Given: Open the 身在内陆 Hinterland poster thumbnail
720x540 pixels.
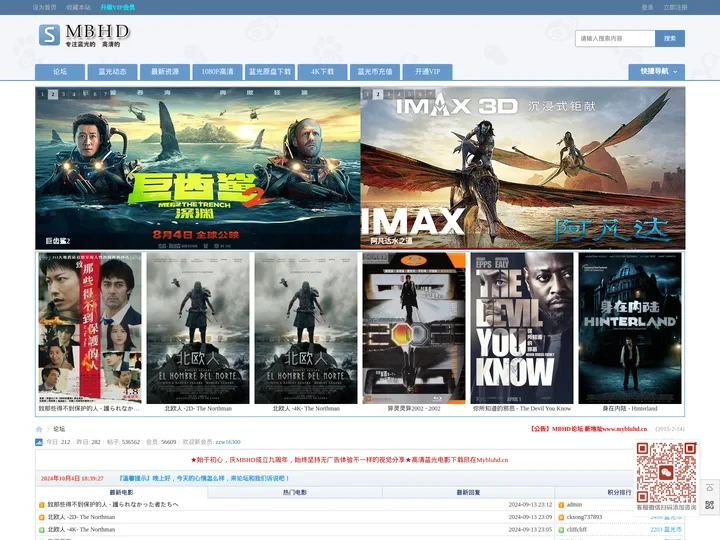Looking at the screenshot, I should click(630, 328).
